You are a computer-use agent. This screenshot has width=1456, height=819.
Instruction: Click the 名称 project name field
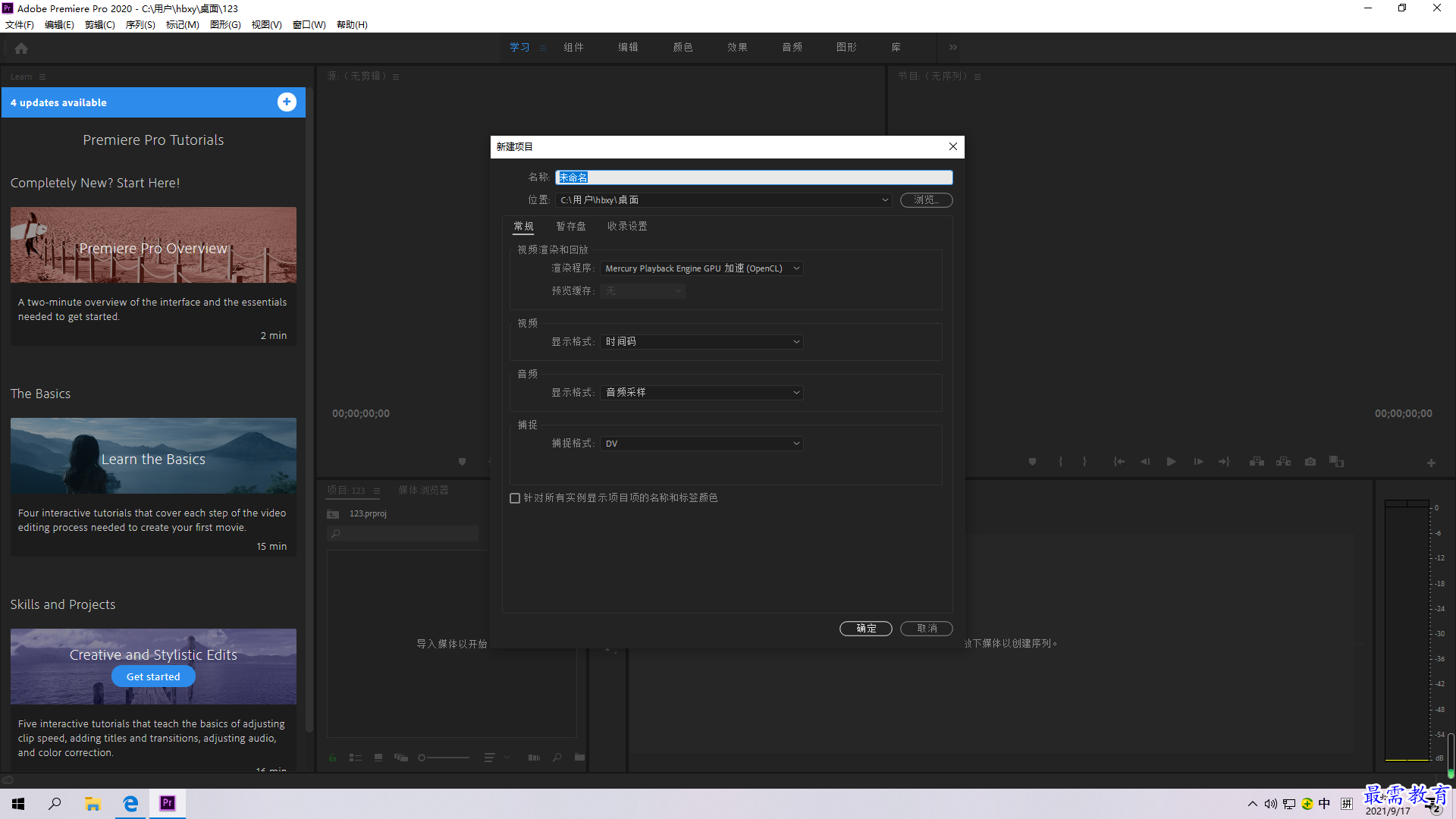tap(754, 177)
